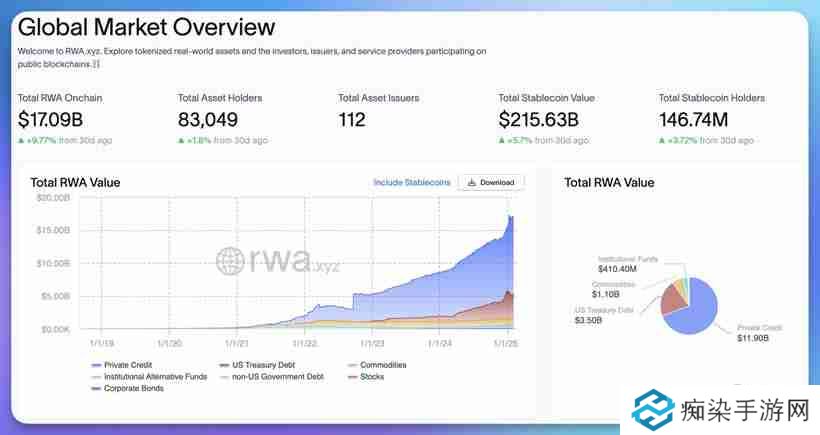Click the Download button above the chart
The image size is (820, 435).
pos(491,183)
